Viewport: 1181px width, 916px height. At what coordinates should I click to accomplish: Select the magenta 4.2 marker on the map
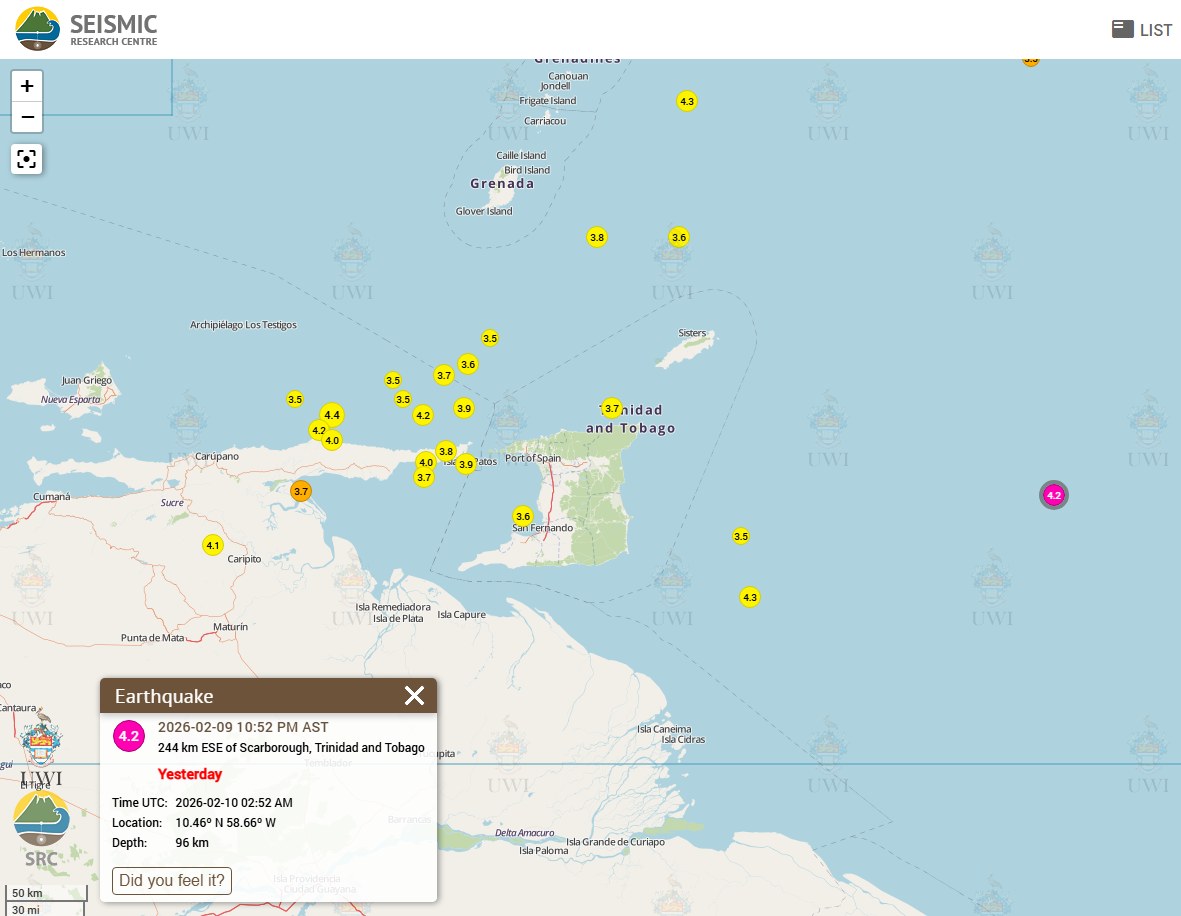pos(1053,495)
